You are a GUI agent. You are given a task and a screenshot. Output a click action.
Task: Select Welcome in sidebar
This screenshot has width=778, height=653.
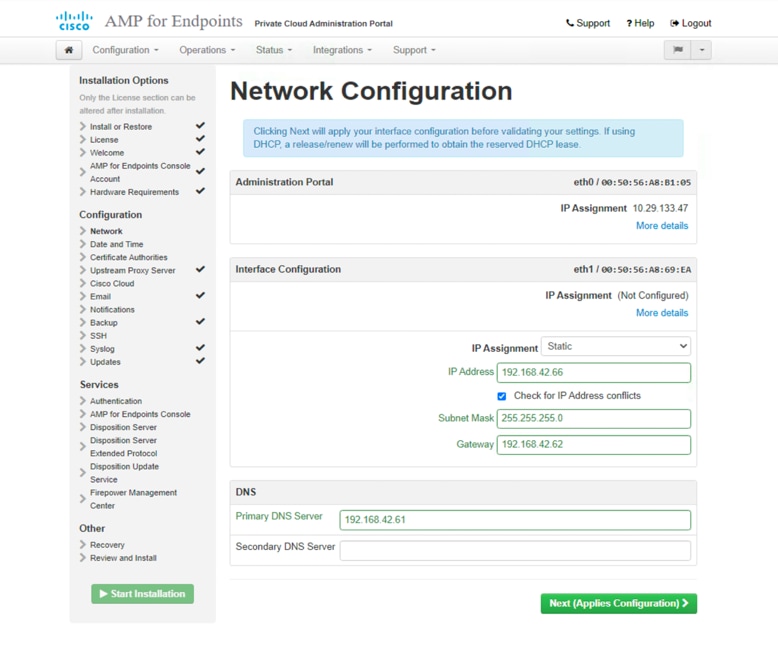pyautogui.click(x=107, y=153)
